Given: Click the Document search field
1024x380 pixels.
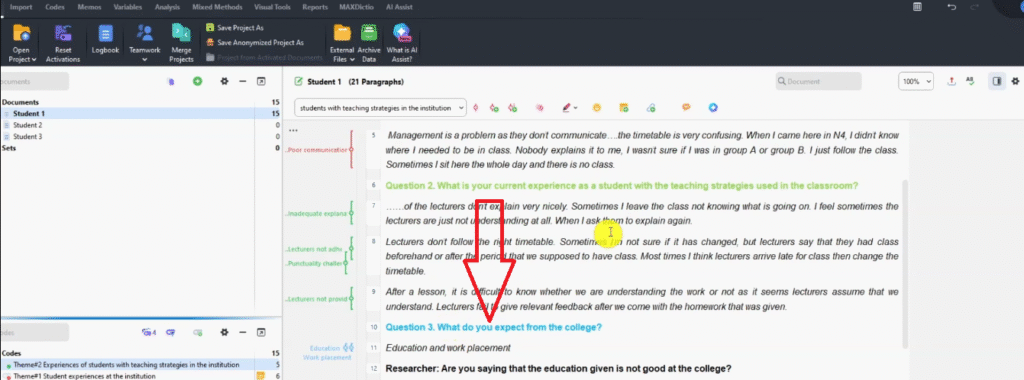Looking at the screenshot, I should [x=818, y=81].
